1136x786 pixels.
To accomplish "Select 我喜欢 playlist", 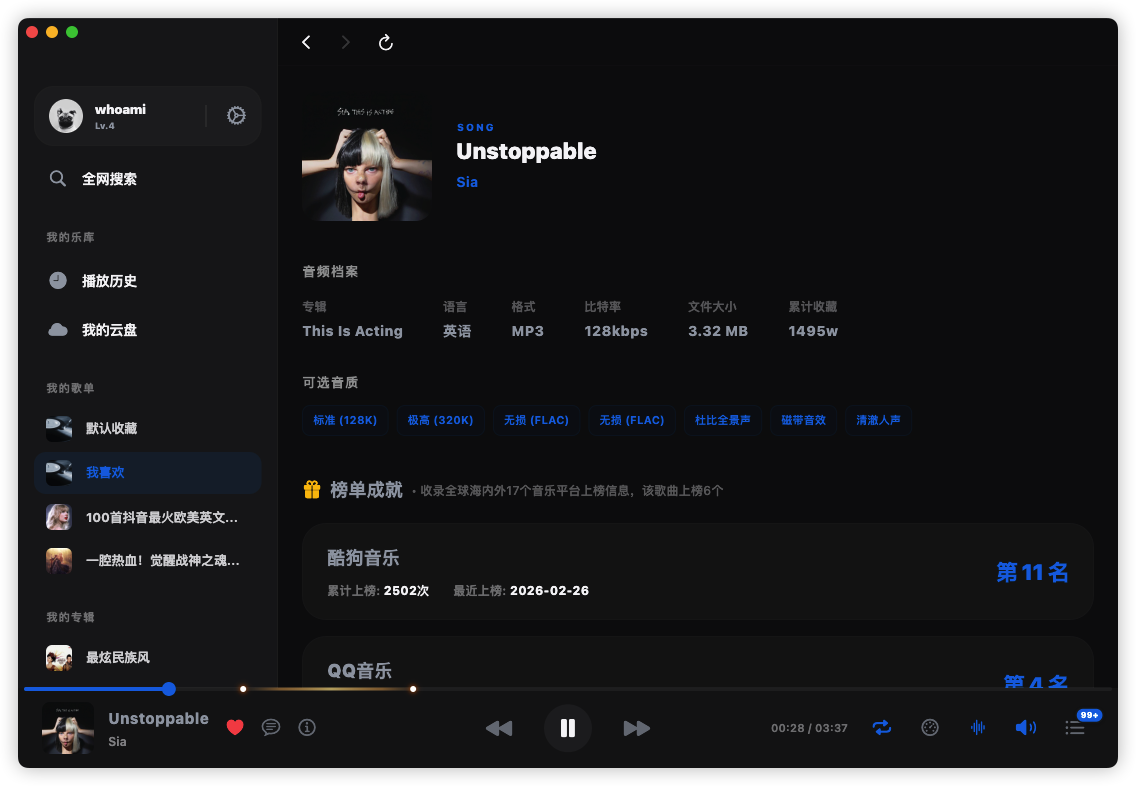I will [148, 472].
